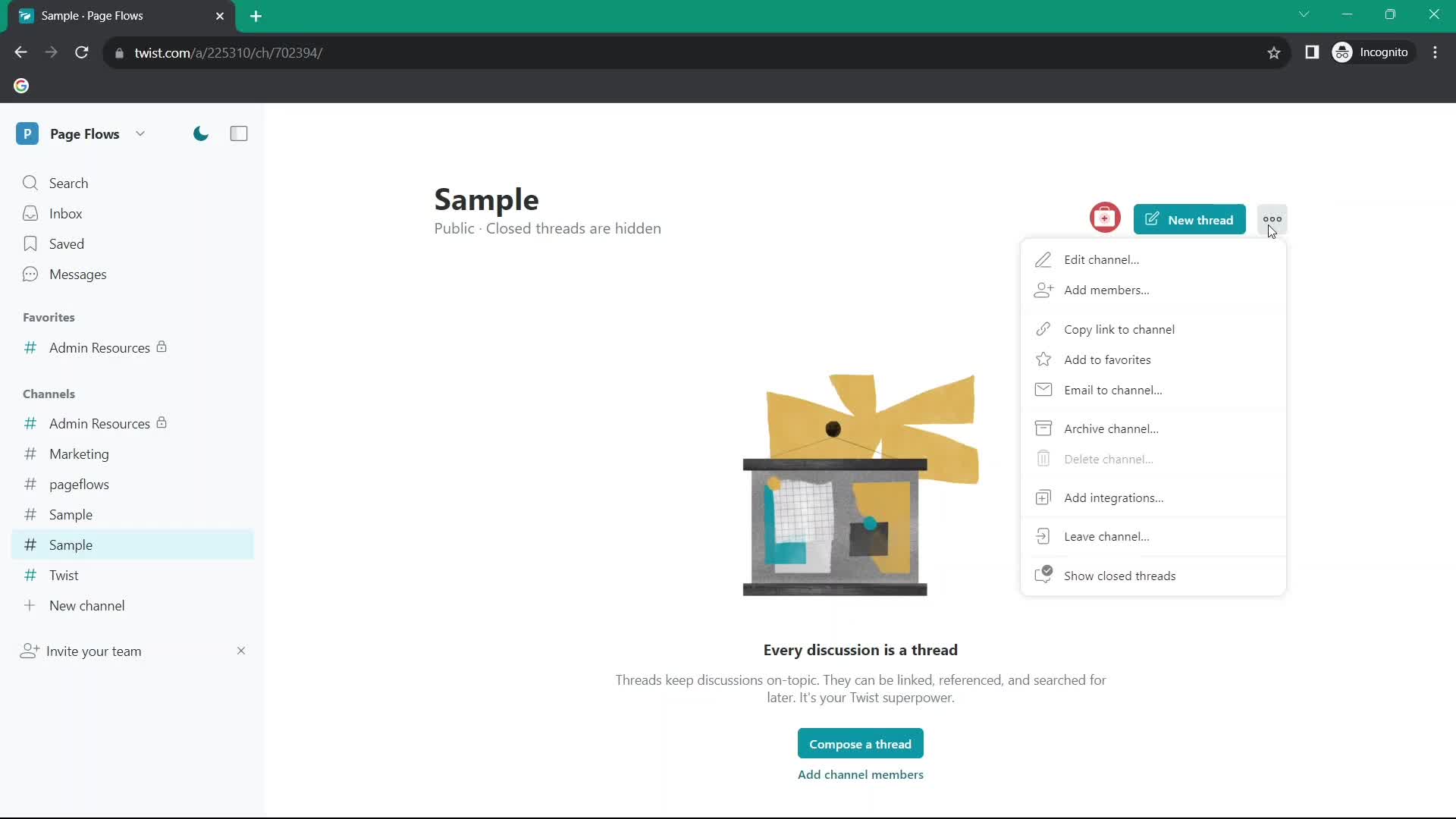
Task: Click the Inbox icon in sidebar
Action: [x=30, y=213]
